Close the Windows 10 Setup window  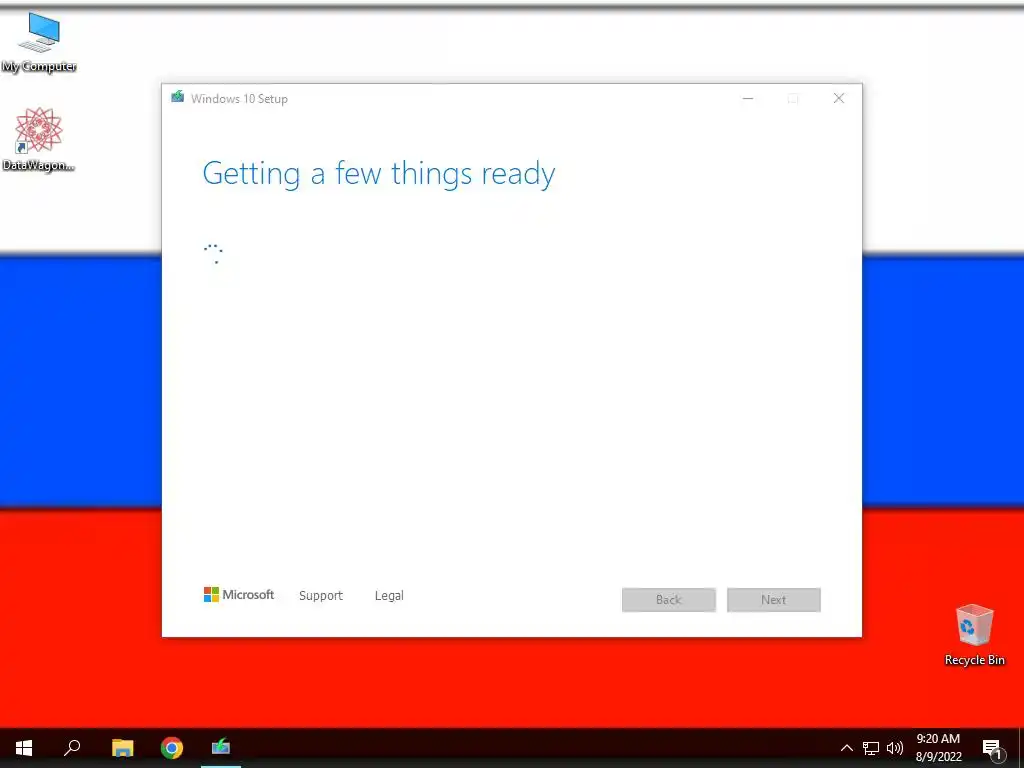pyautogui.click(x=839, y=99)
